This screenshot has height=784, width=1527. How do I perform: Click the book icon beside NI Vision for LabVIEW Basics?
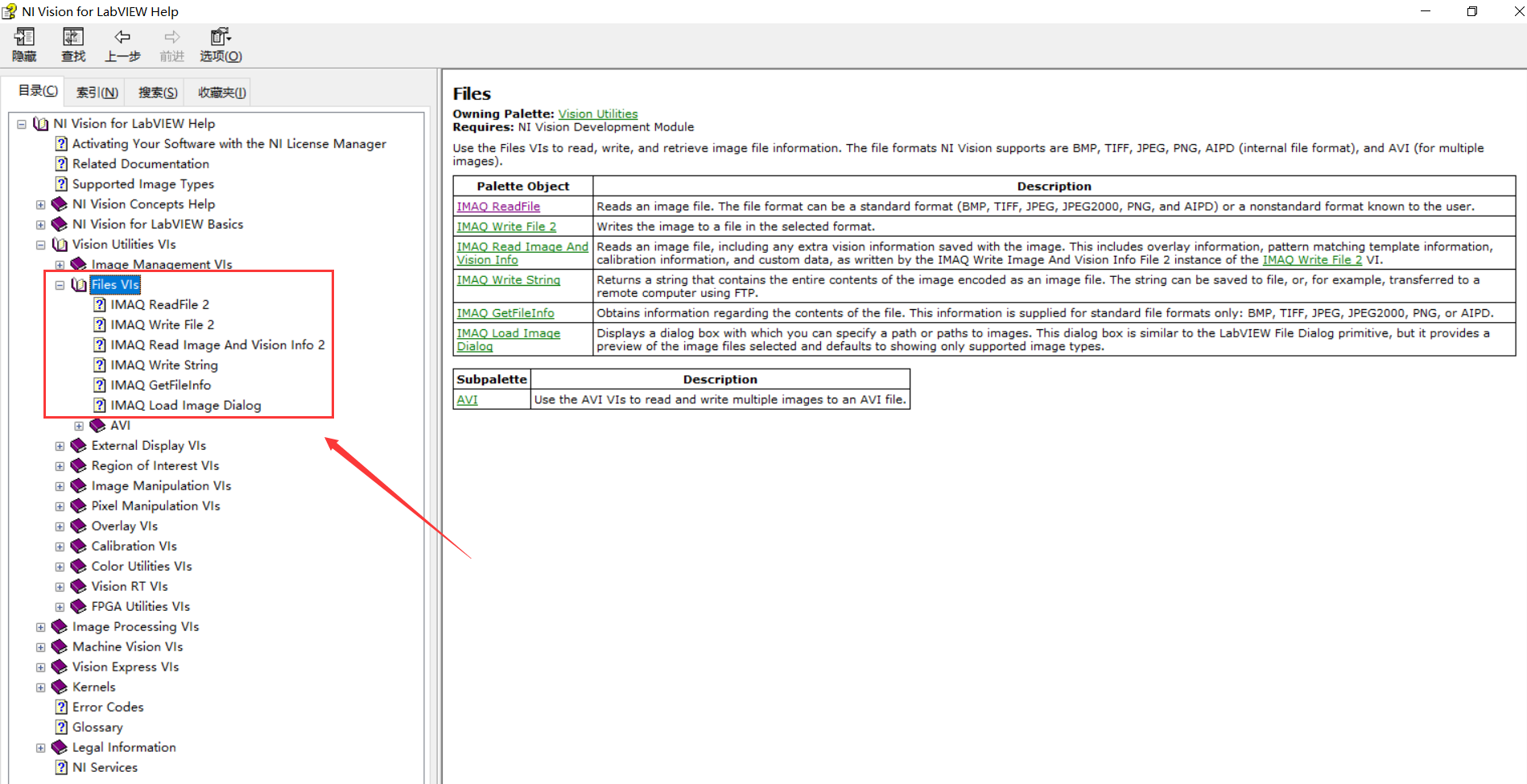[x=60, y=225]
